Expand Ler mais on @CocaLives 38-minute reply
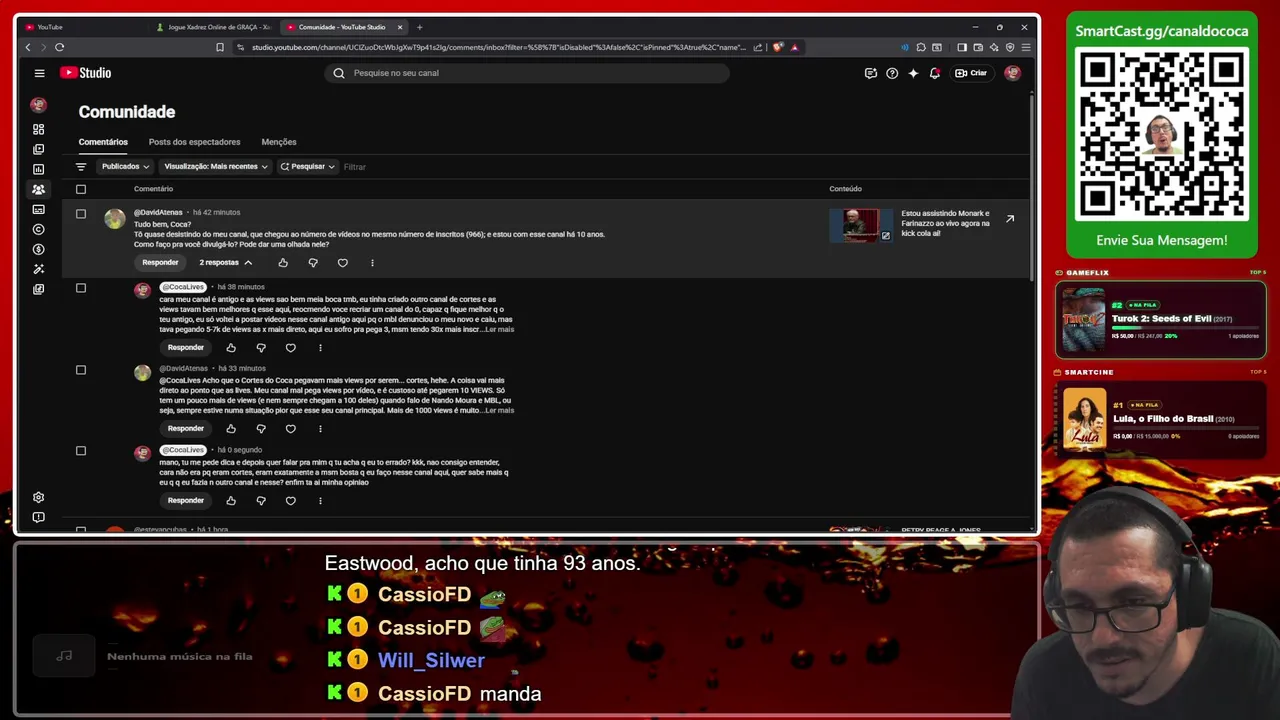The image size is (1280, 720). click(x=499, y=329)
